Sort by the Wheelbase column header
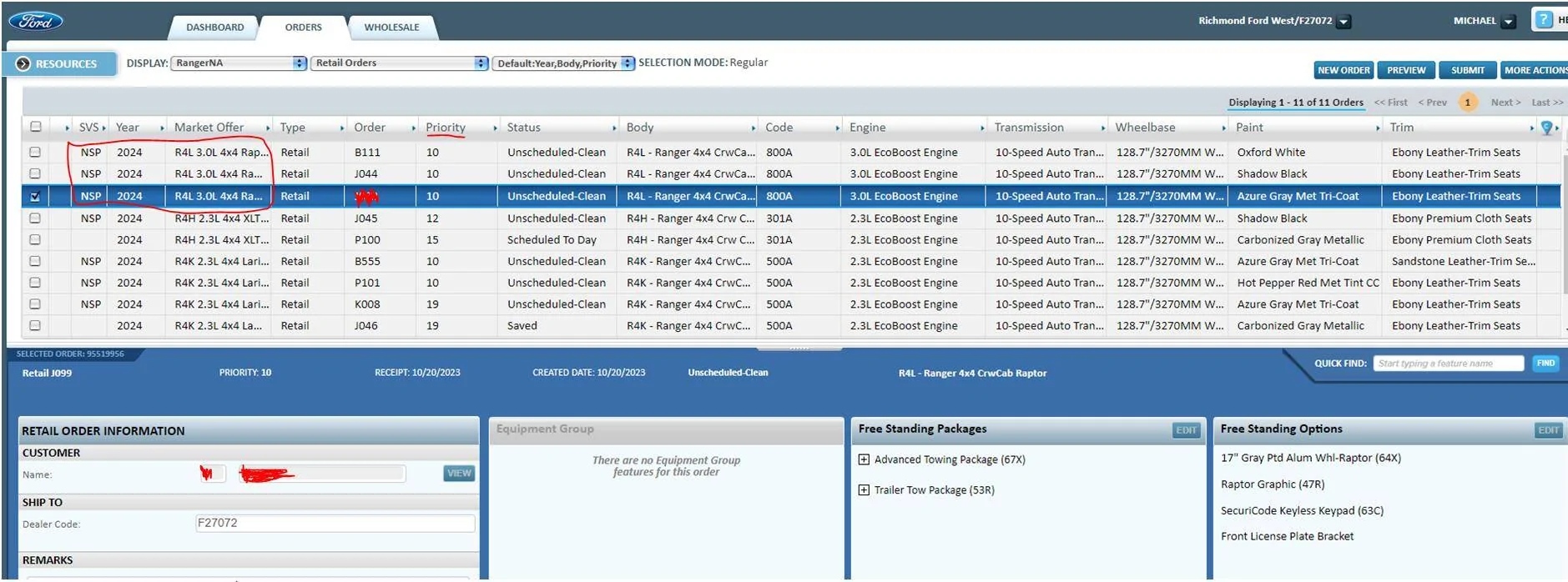 tap(1145, 128)
